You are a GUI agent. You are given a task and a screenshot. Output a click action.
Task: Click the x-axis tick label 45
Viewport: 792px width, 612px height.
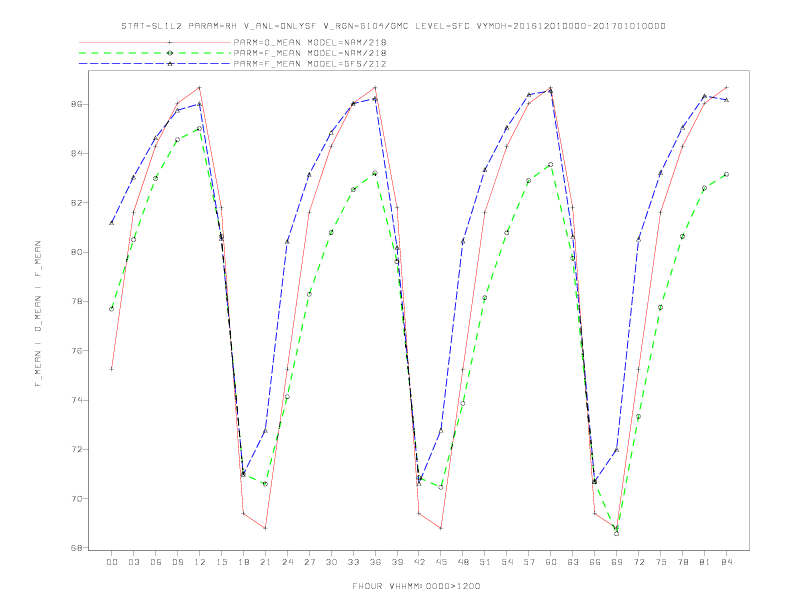pyautogui.click(x=441, y=562)
